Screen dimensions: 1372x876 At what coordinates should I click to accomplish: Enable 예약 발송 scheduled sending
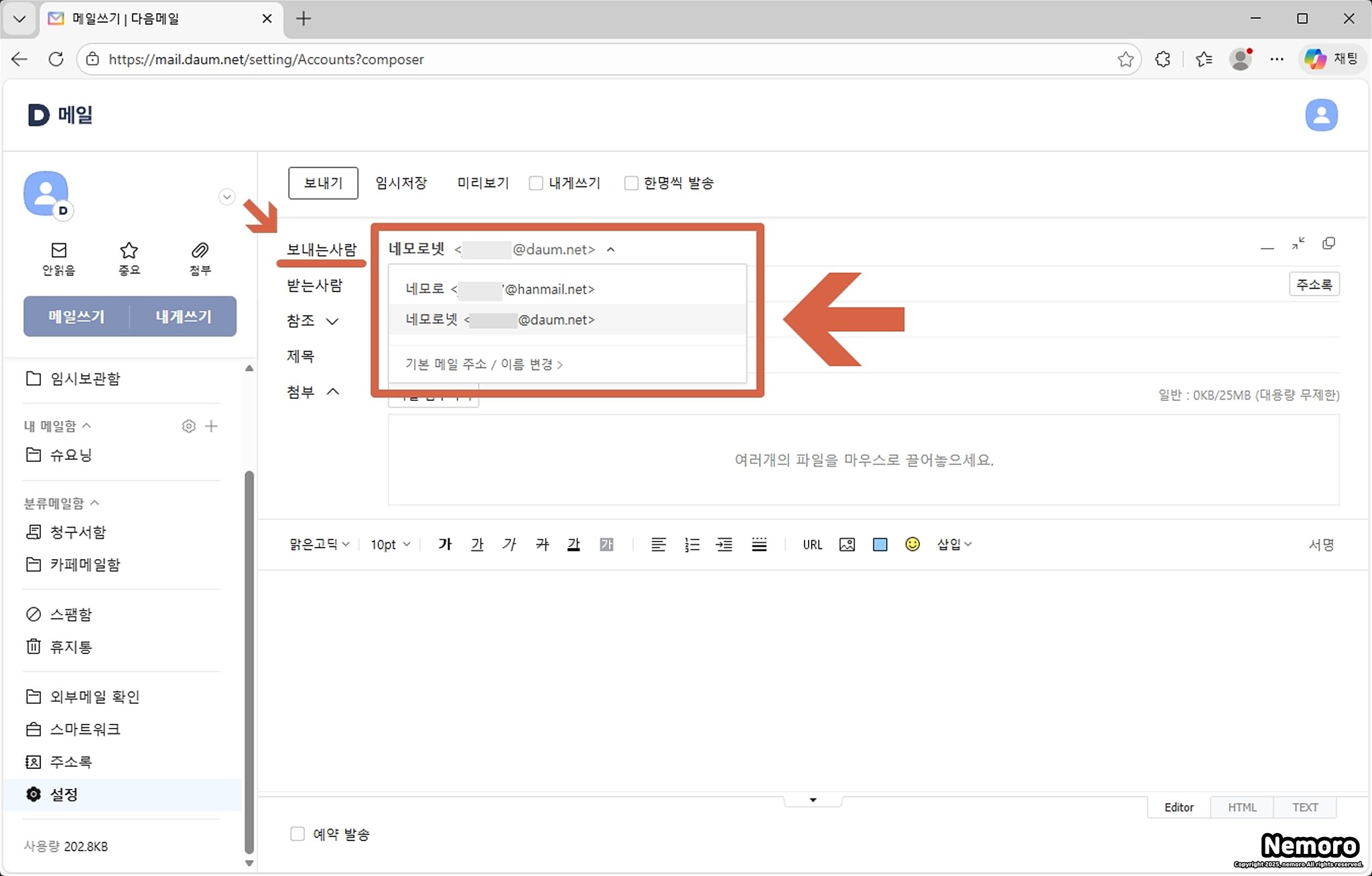tap(297, 834)
